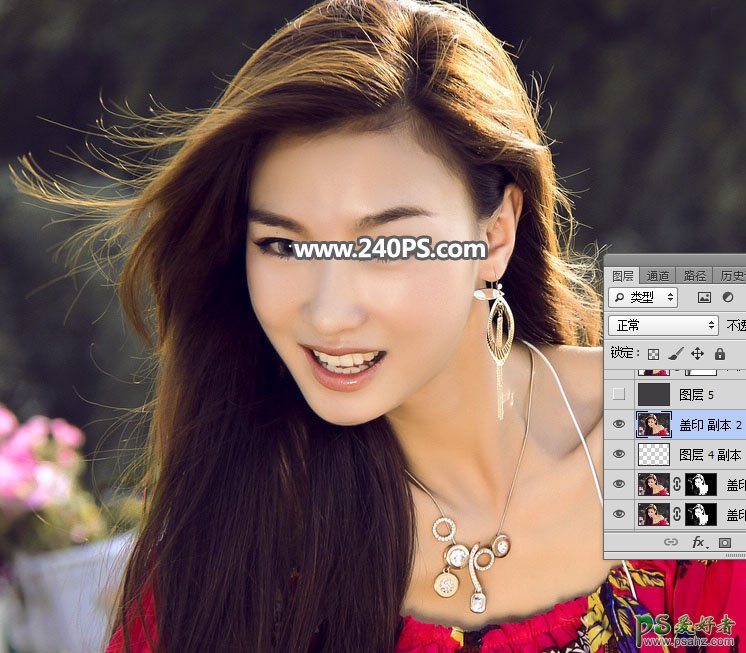Open the 历史 tab at panel edge
The width and height of the screenshot is (746, 653).
[731, 275]
